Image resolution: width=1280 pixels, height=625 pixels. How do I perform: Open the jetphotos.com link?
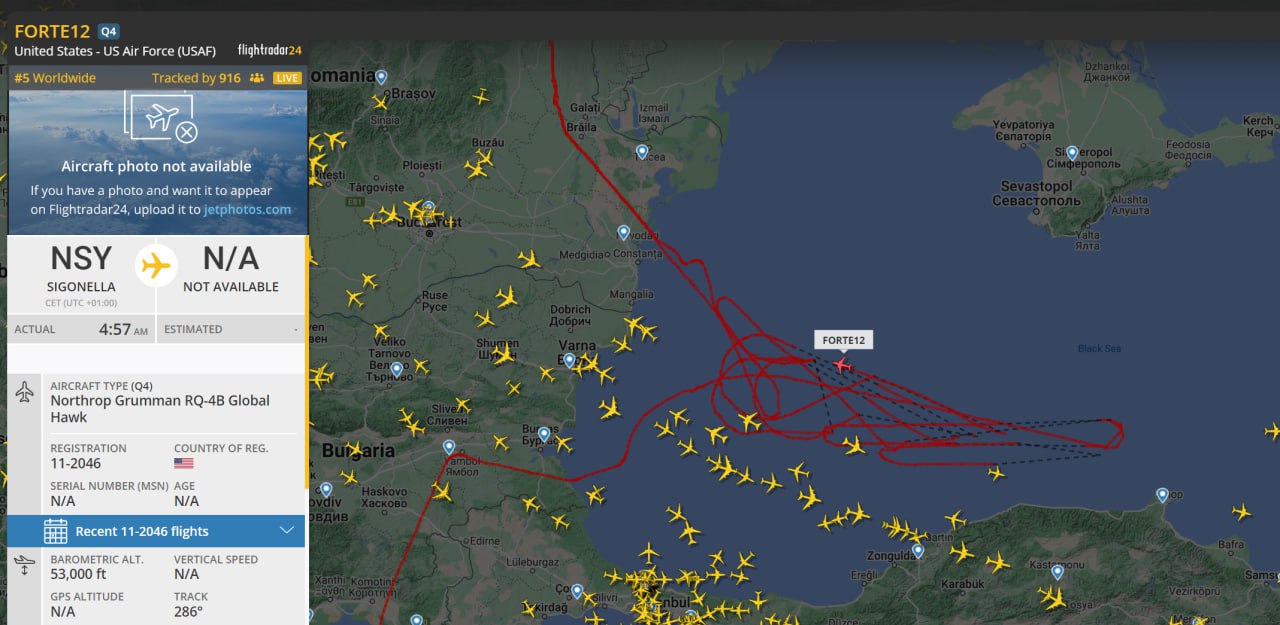tap(248, 209)
